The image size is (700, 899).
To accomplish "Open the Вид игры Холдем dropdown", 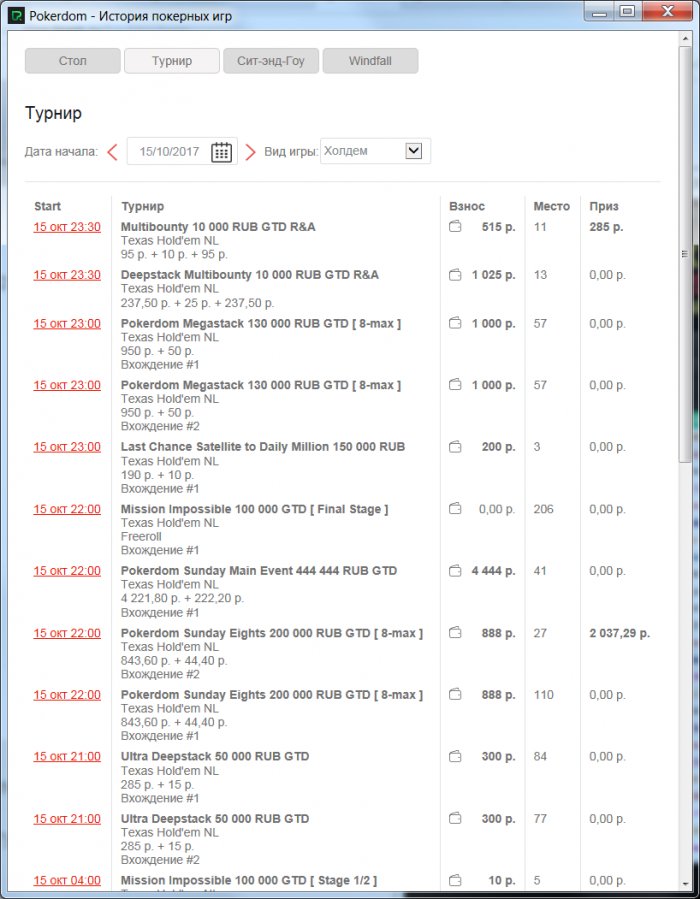I will point(375,151).
